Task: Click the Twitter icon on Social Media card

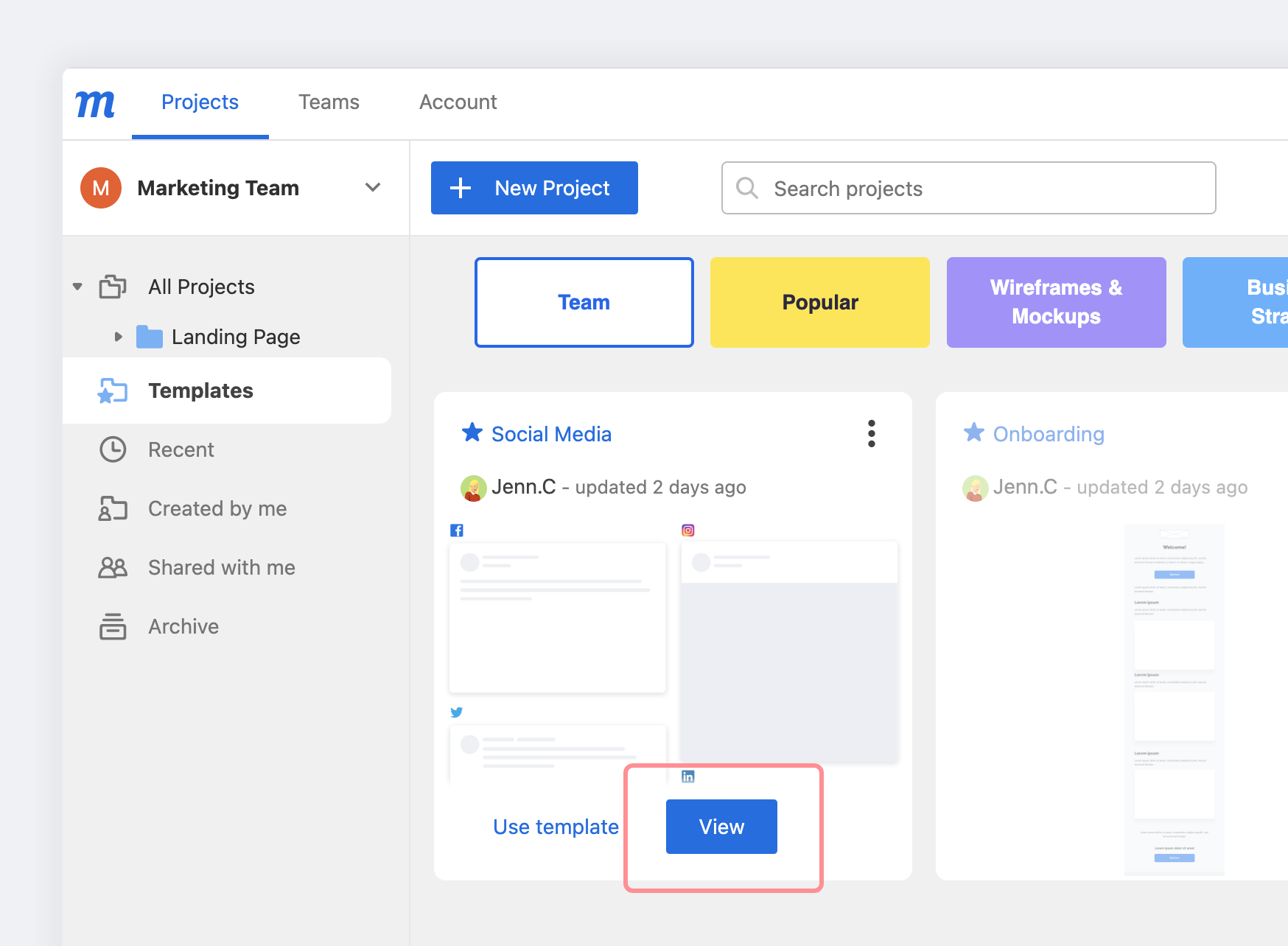Action: [x=457, y=712]
